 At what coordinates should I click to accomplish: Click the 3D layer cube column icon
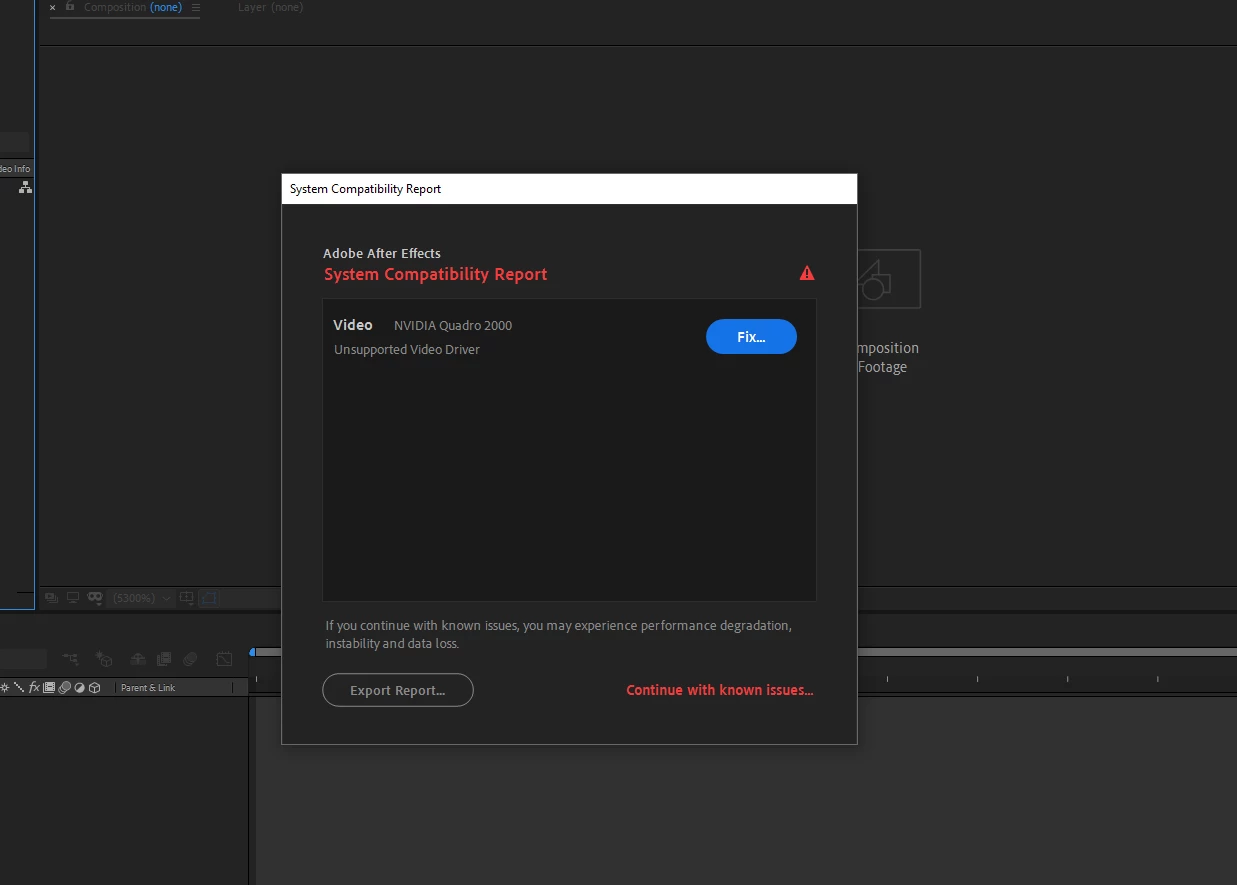click(94, 688)
